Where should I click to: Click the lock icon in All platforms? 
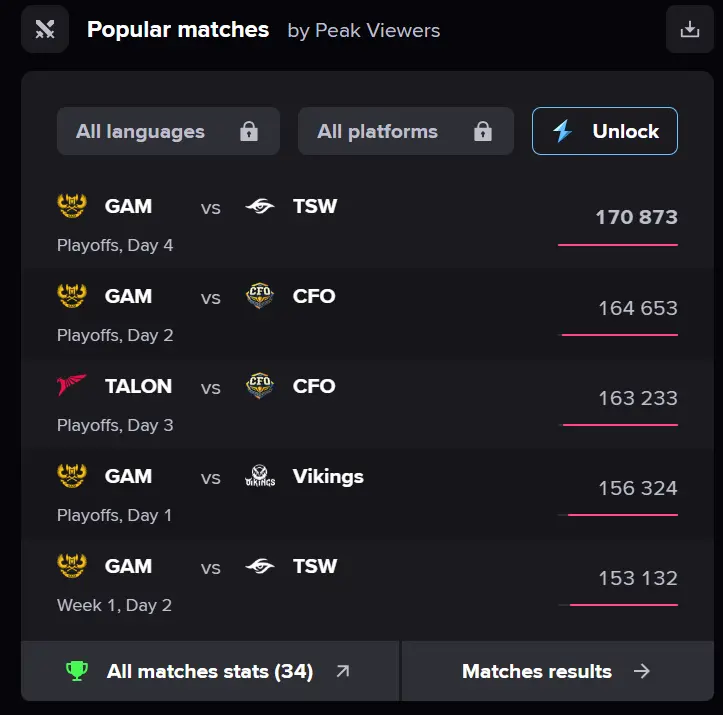(483, 131)
